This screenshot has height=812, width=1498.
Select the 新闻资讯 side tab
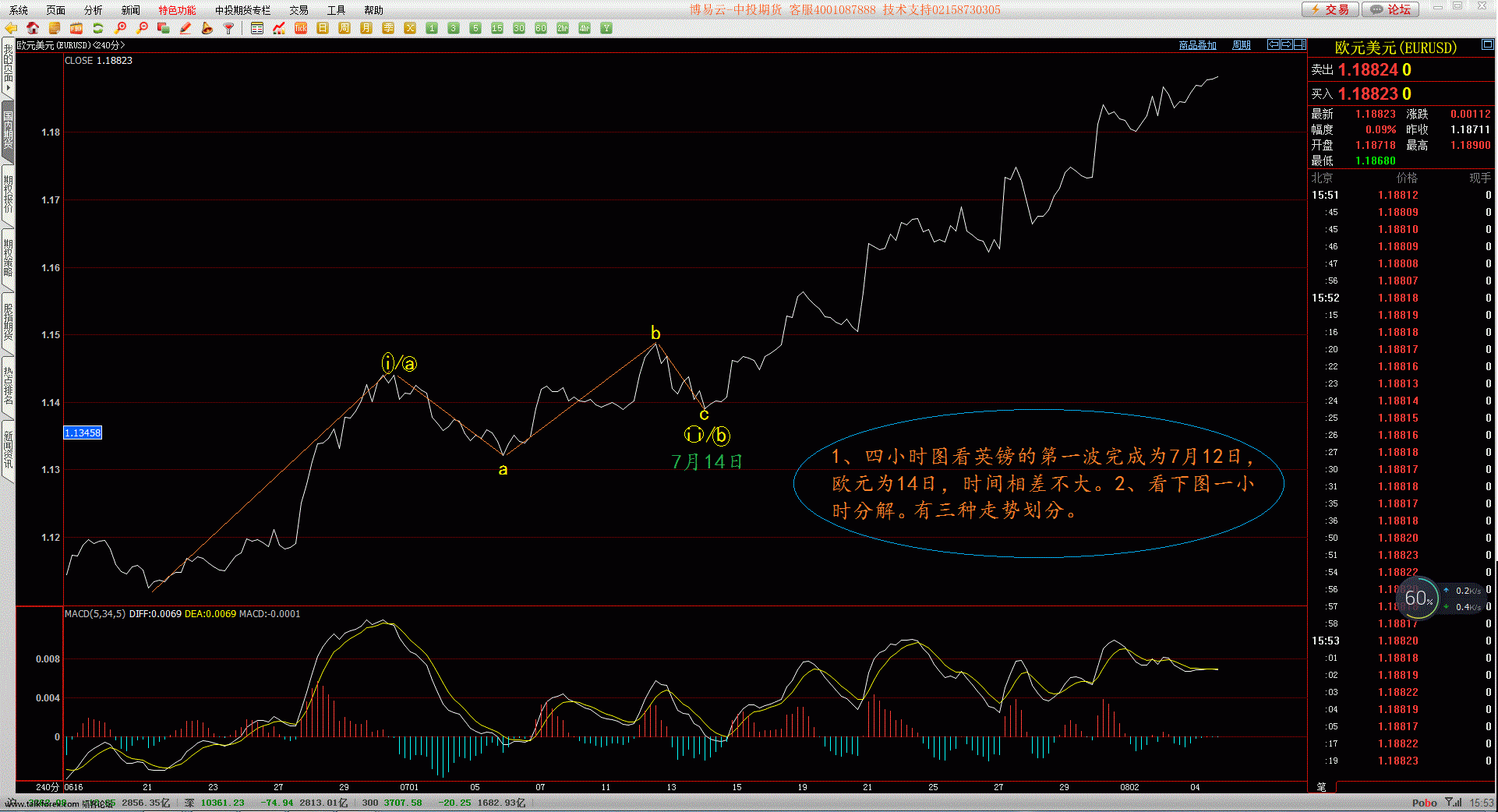pos(8,450)
